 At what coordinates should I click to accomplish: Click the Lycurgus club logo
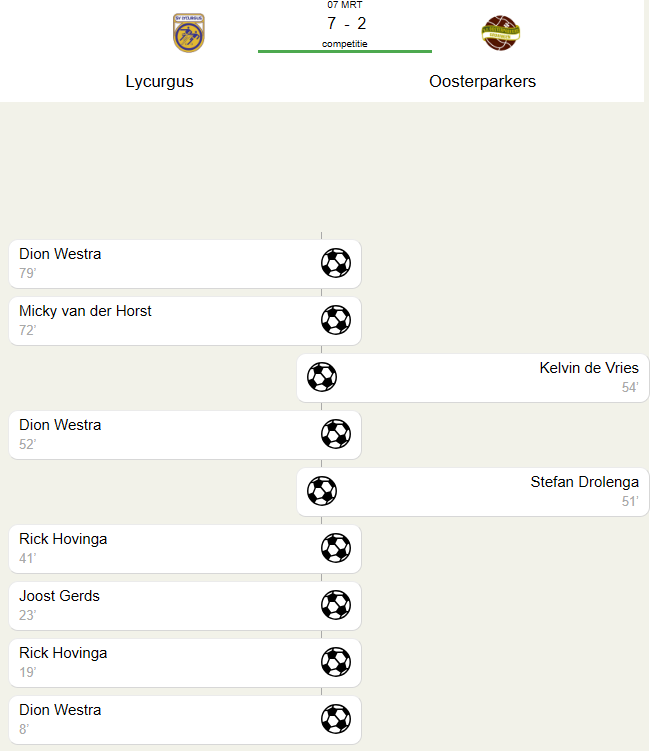click(189, 33)
